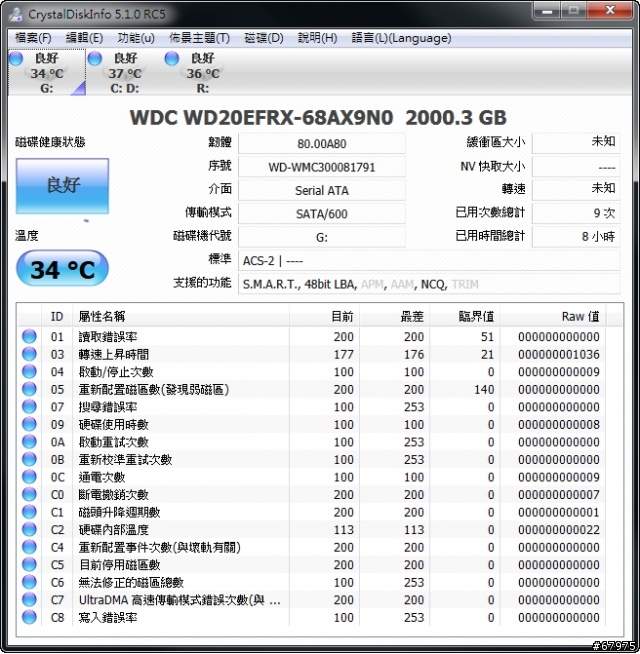
Task: Close the CrystalDiskInfo window
Action: click(610, 11)
